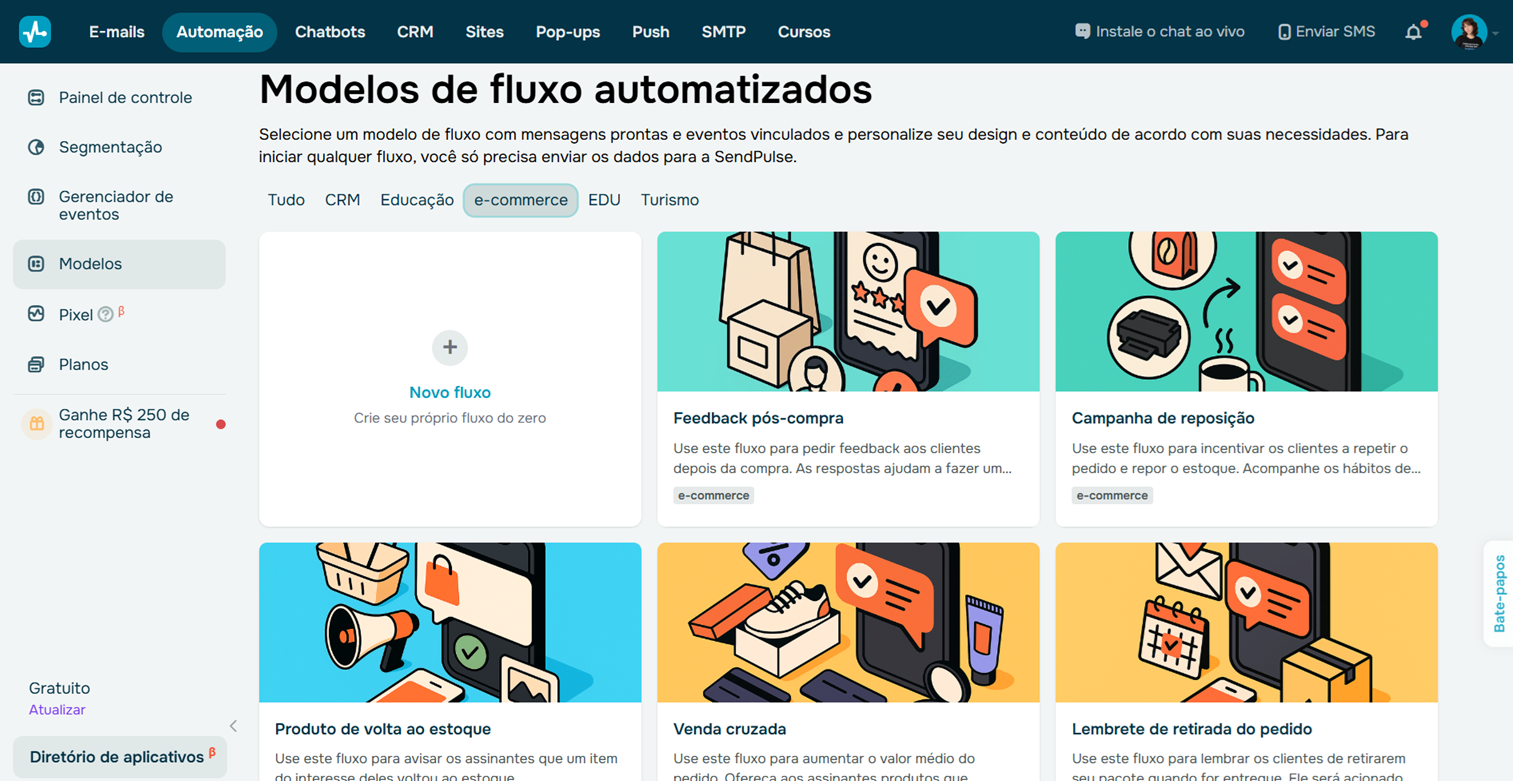Open the Automação top menu
Image resolution: width=1513 pixels, height=781 pixels.
click(x=220, y=32)
